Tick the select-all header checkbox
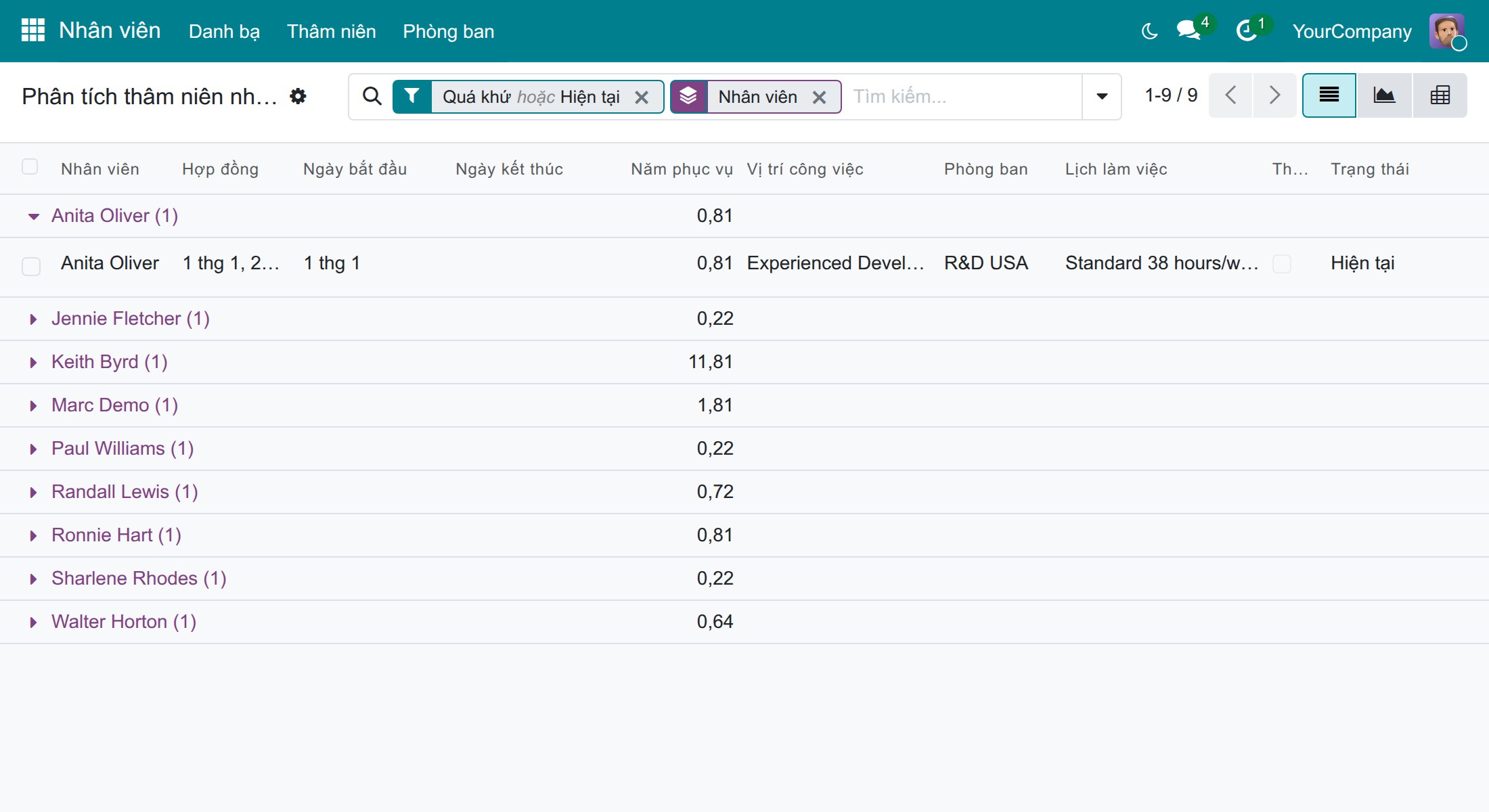Screen dimensions: 1489x812 point(30,166)
